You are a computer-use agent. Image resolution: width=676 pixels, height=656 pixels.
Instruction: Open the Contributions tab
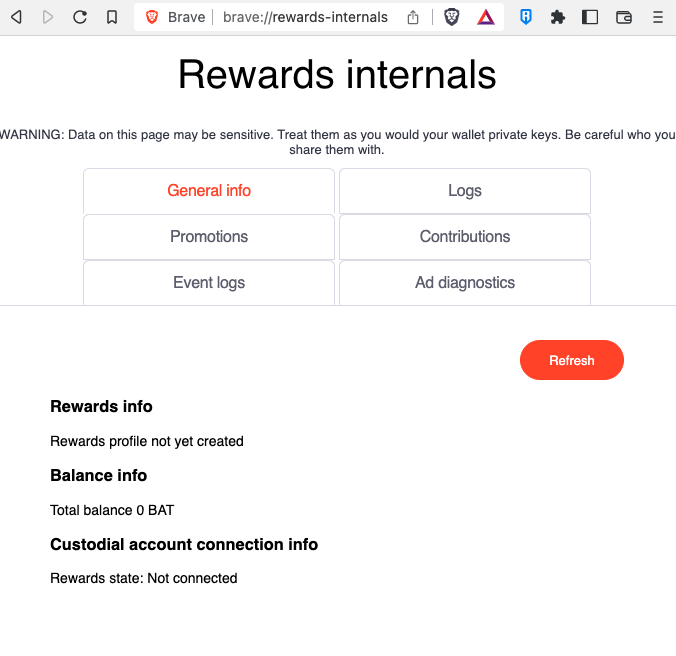click(x=465, y=237)
